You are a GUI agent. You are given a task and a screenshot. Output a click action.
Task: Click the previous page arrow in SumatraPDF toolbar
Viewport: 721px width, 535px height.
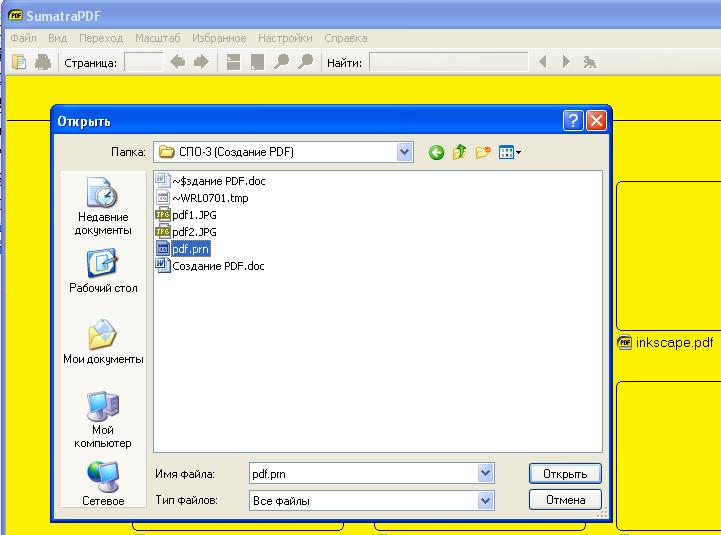(177, 62)
